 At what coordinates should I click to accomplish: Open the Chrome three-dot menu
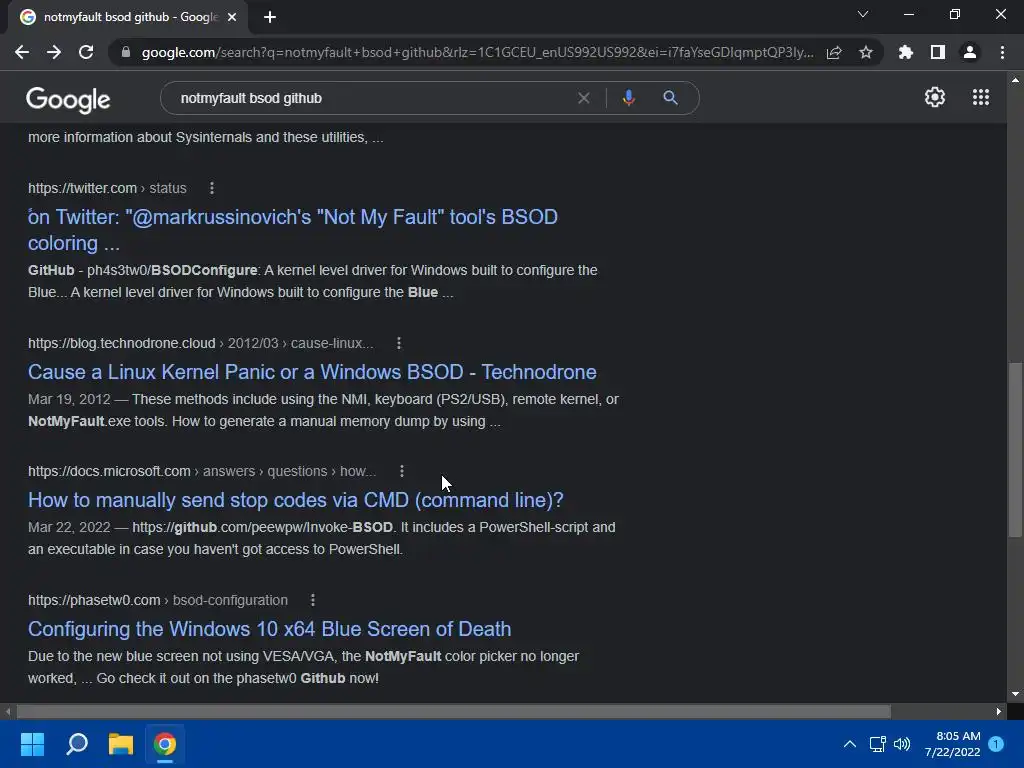(x=1002, y=52)
